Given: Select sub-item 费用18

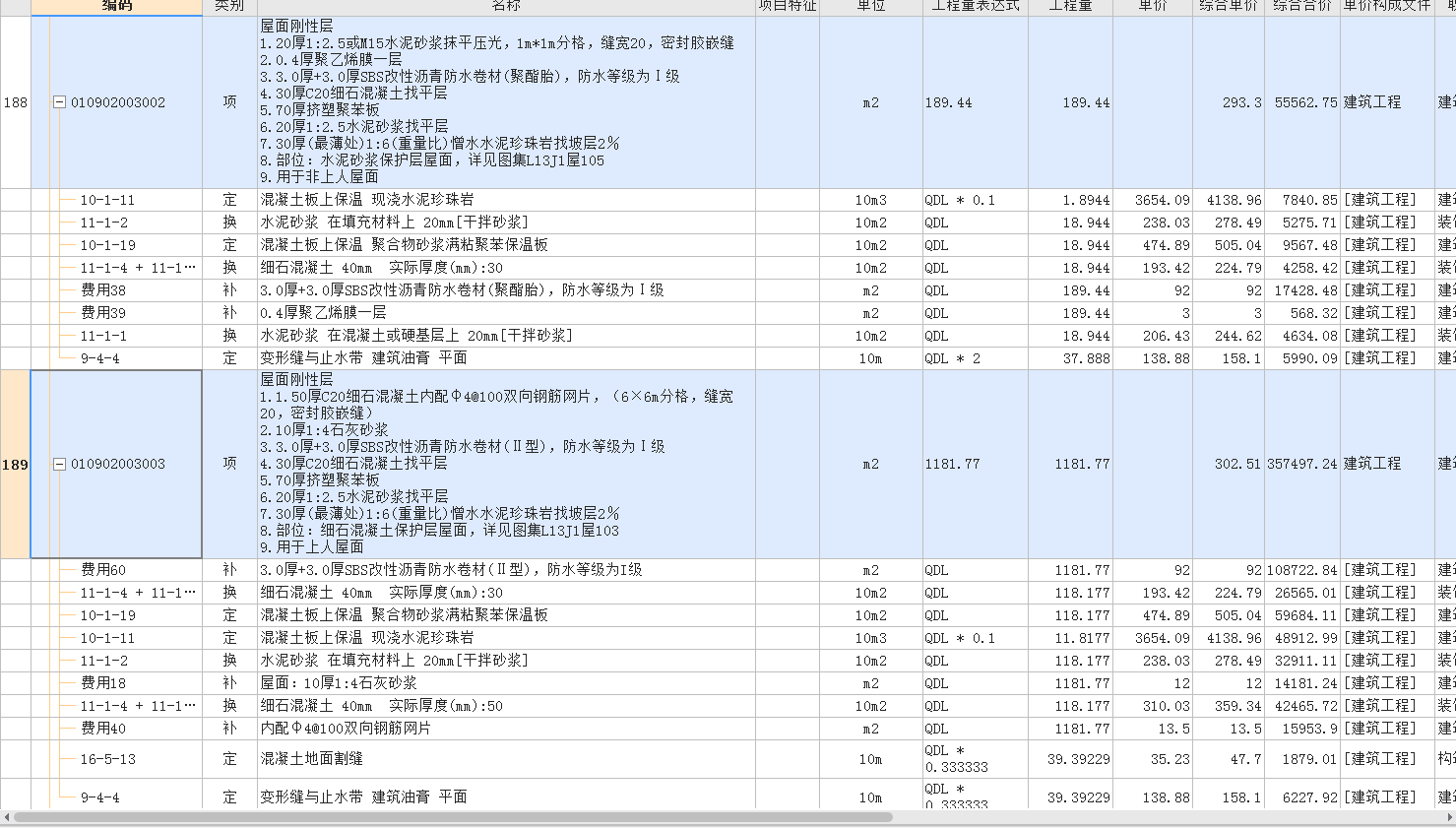Looking at the screenshot, I should point(103,683).
